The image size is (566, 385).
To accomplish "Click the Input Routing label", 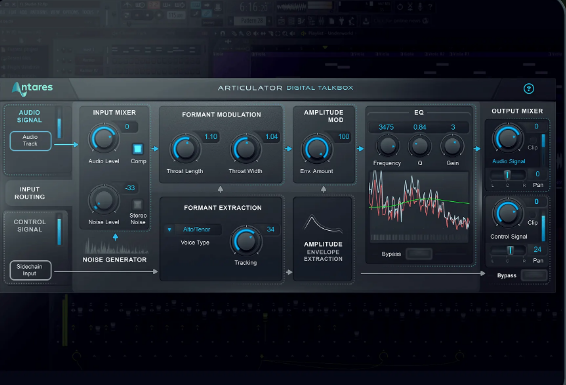I will 30,193.
